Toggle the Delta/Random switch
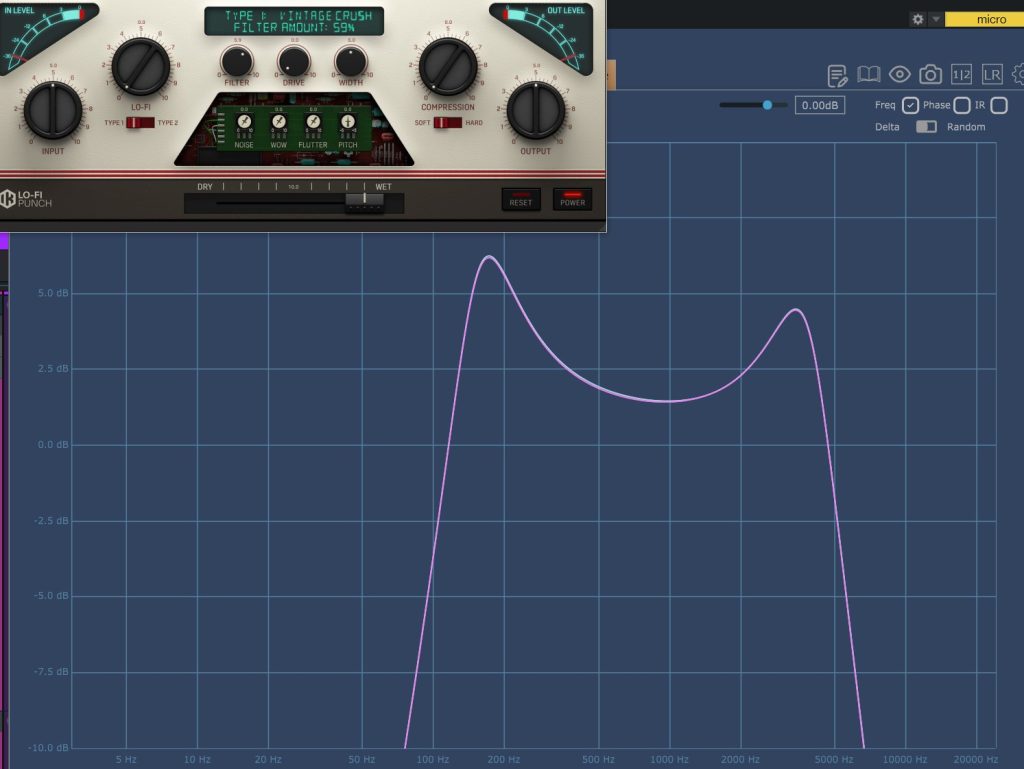 tap(926, 127)
